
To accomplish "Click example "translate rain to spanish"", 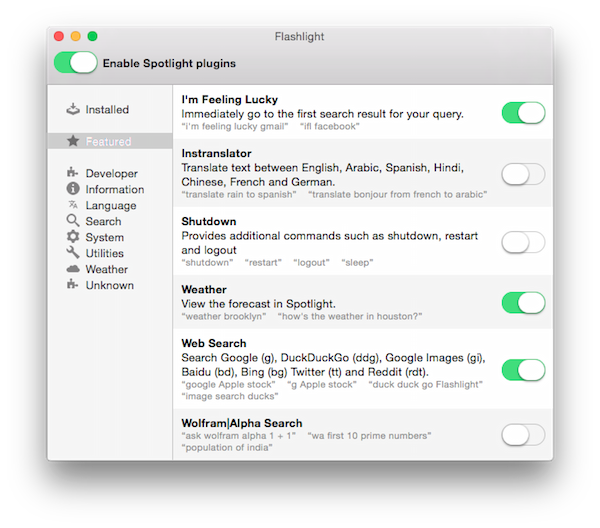I will point(239,194).
